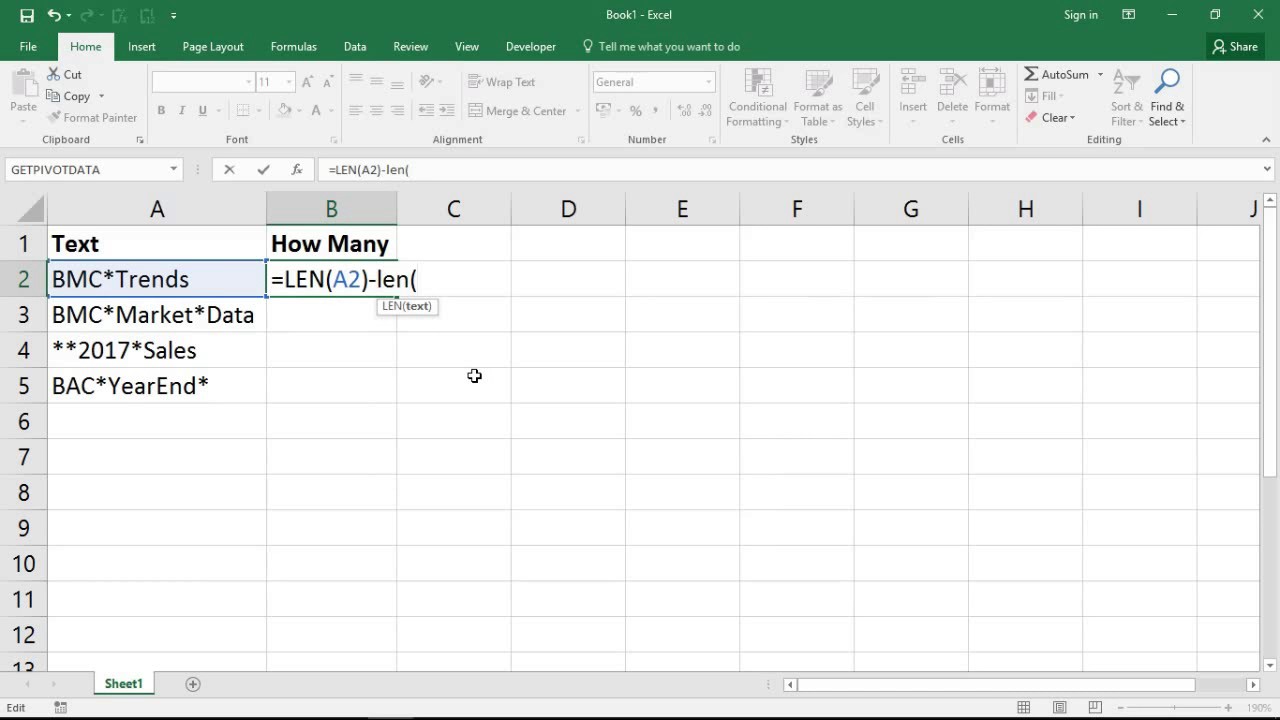Open the File menu
The width and height of the screenshot is (1280, 720).
click(x=28, y=47)
